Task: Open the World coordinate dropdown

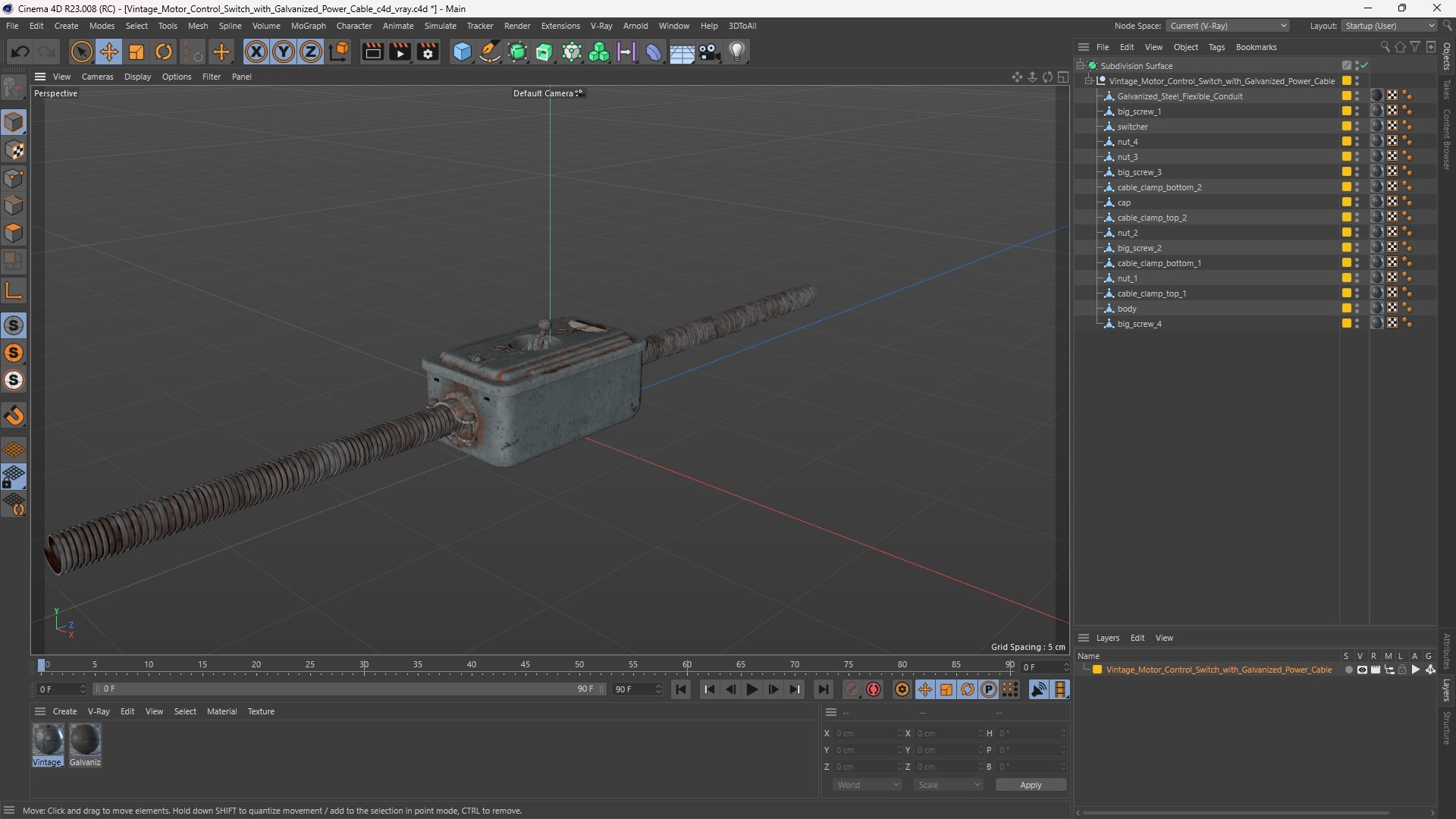Action: [x=868, y=785]
